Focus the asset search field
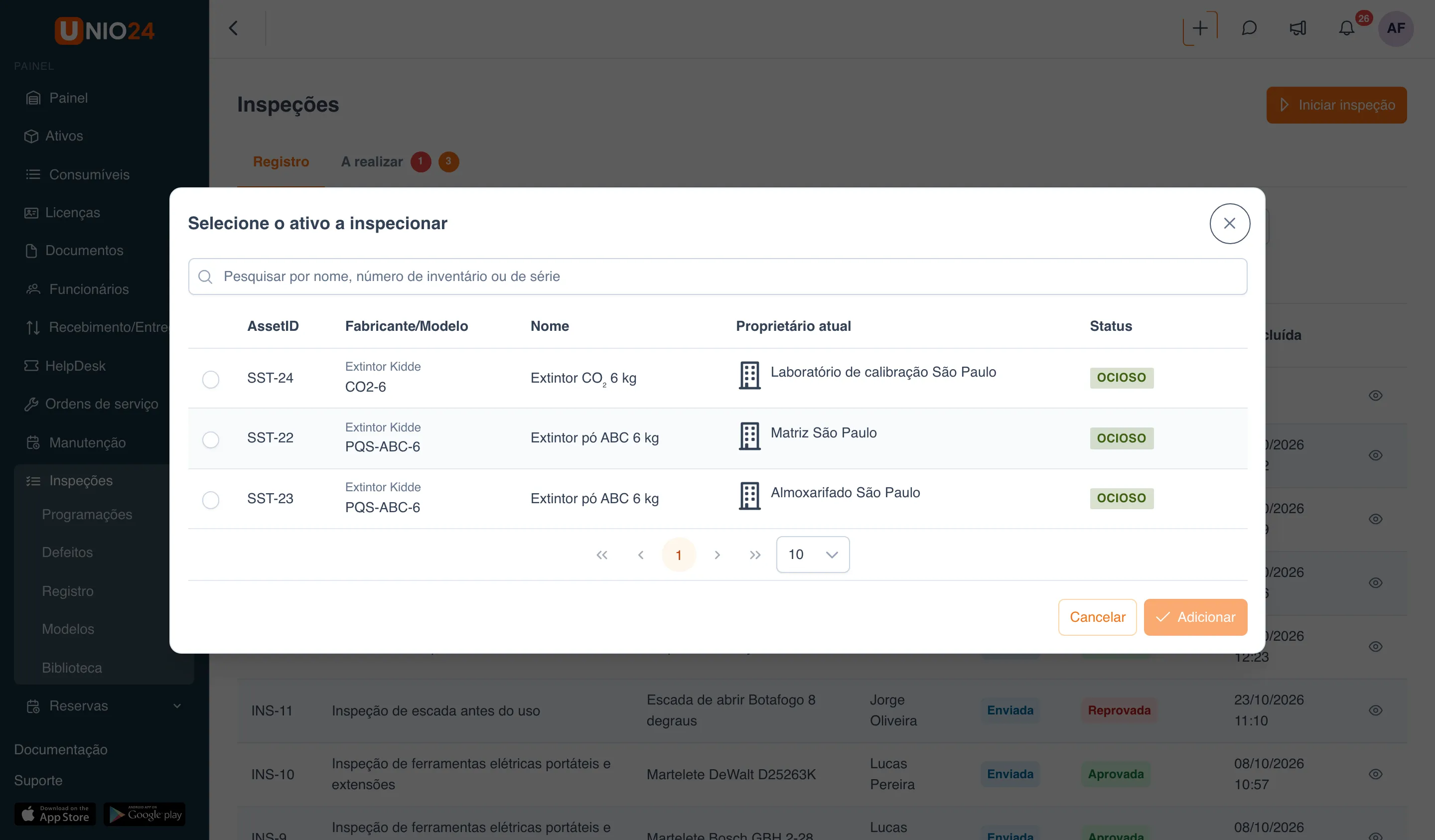Image resolution: width=1435 pixels, height=840 pixels. 717,276
